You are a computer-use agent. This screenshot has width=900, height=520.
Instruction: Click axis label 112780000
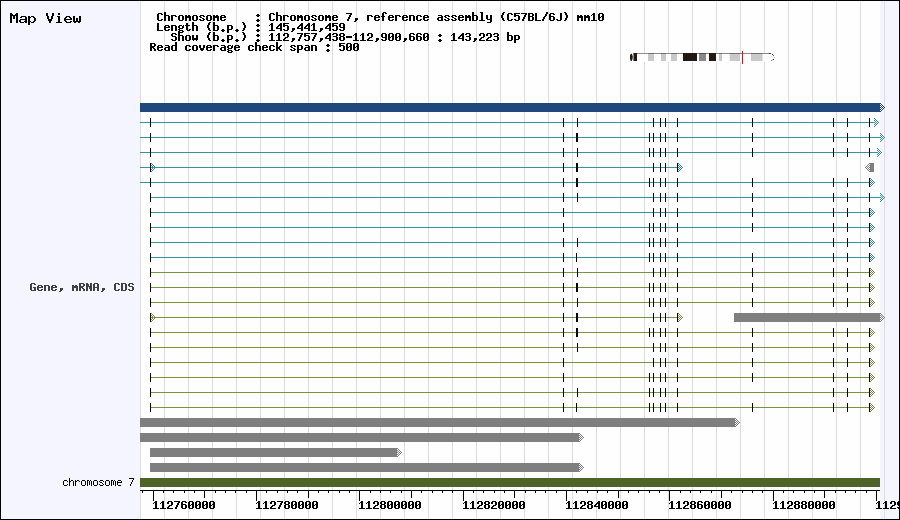click(286, 505)
